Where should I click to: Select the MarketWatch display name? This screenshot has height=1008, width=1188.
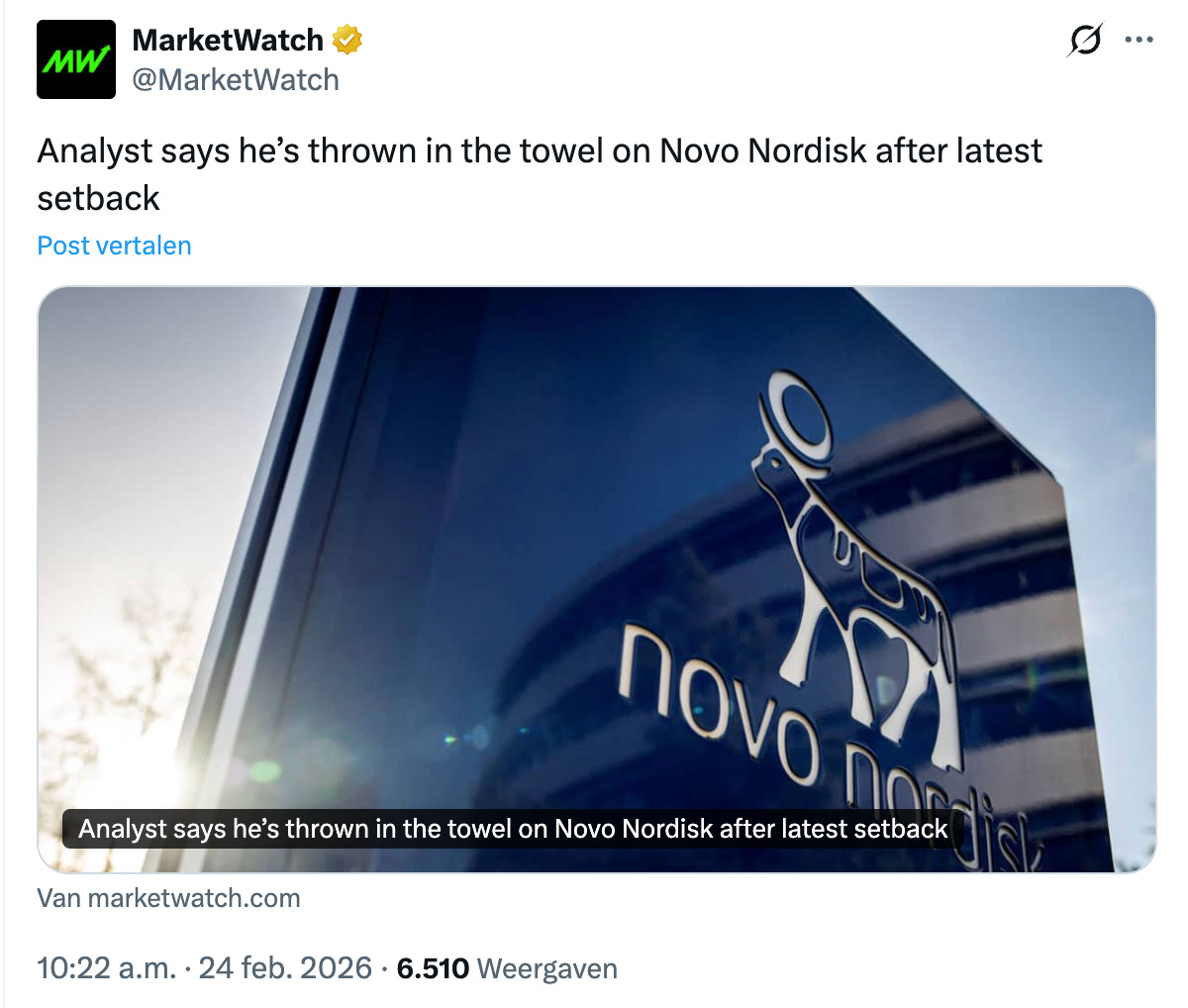(x=228, y=40)
